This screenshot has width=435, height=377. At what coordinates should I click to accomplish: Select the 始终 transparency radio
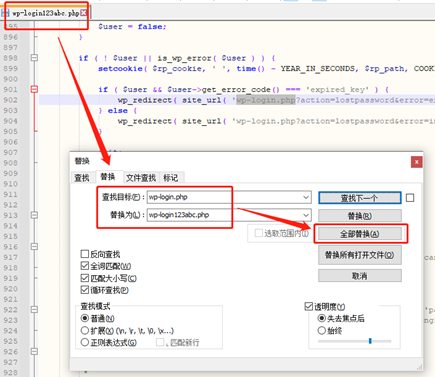pyautogui.click(x=322, y=331)
